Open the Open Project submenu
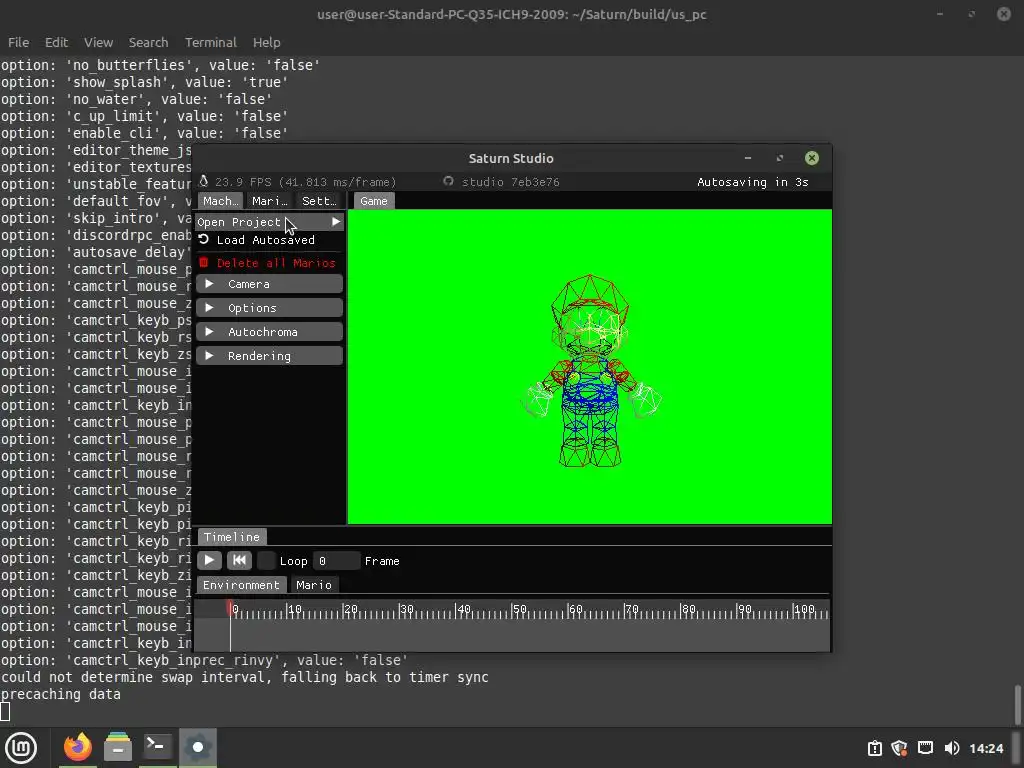The image size is (1024, 768). [x=269, y=222]
